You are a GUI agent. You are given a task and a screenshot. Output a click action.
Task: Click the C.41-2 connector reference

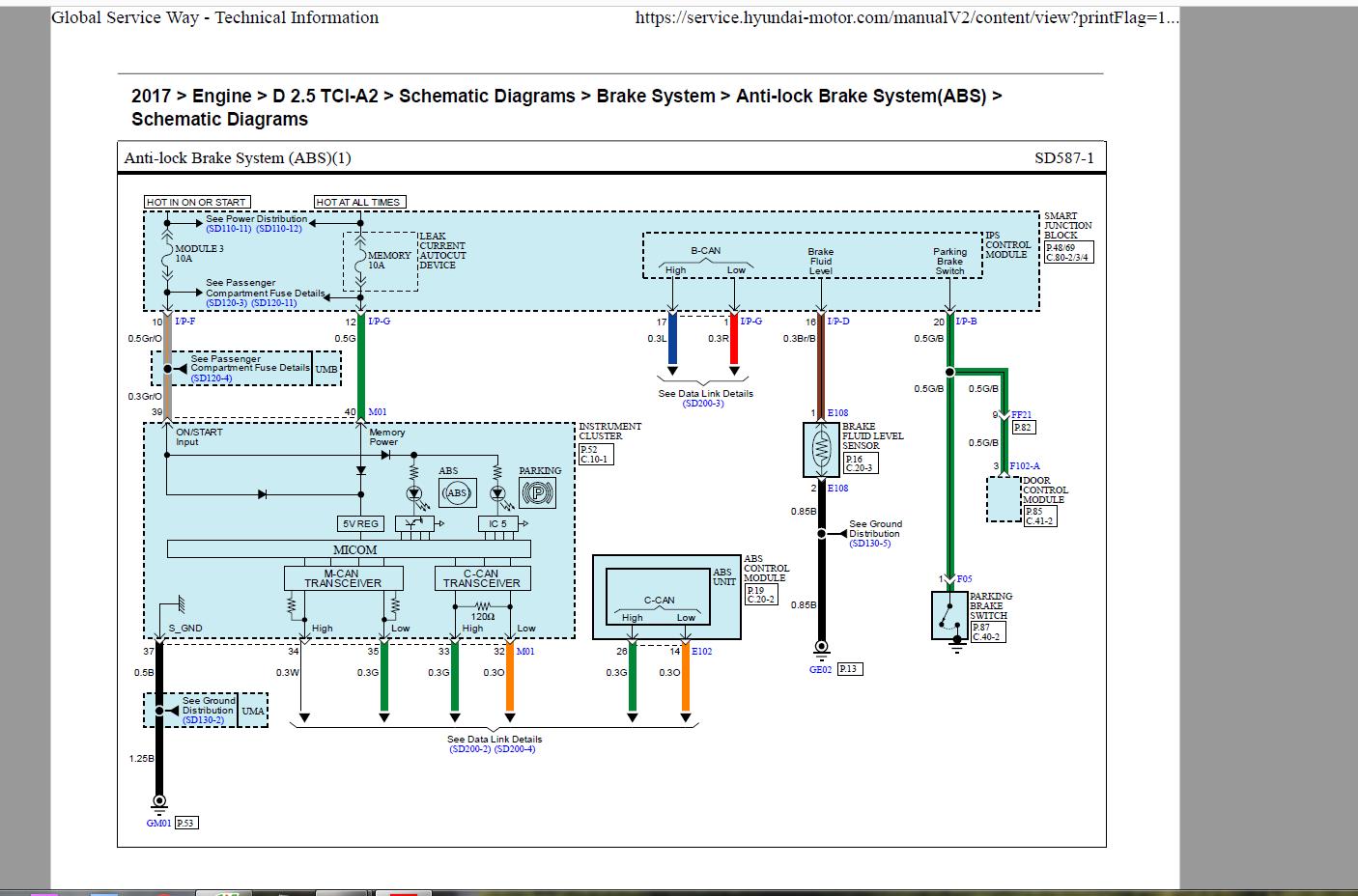tap(1039, 521)
